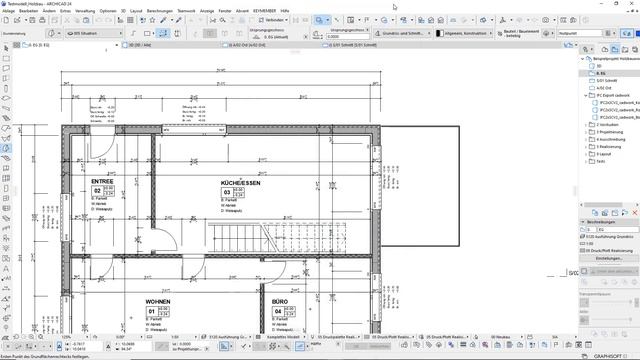Switch to the 3D / Alle tab
640x360 pixels.
coord(140,45)
